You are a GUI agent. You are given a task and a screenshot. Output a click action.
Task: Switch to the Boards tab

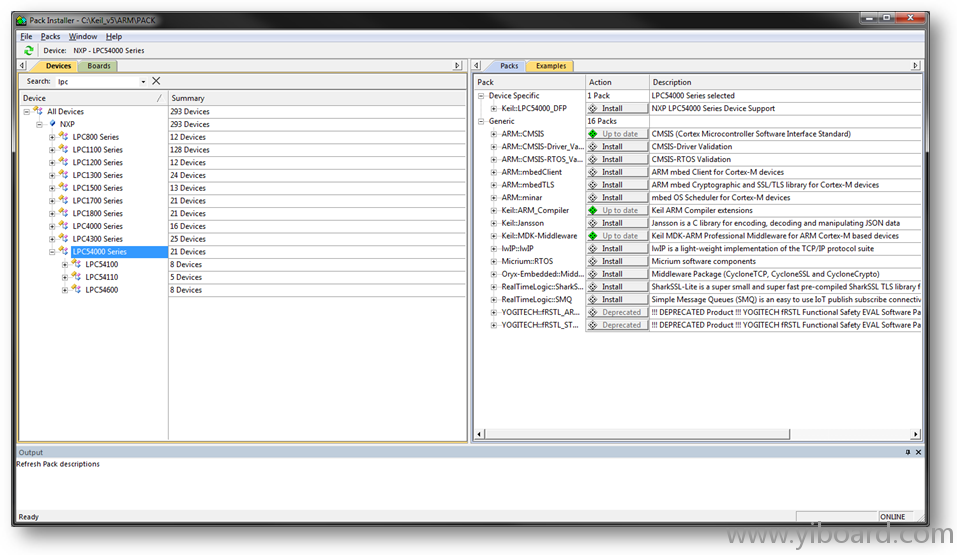pyautogui.click(x=99, y=66)
